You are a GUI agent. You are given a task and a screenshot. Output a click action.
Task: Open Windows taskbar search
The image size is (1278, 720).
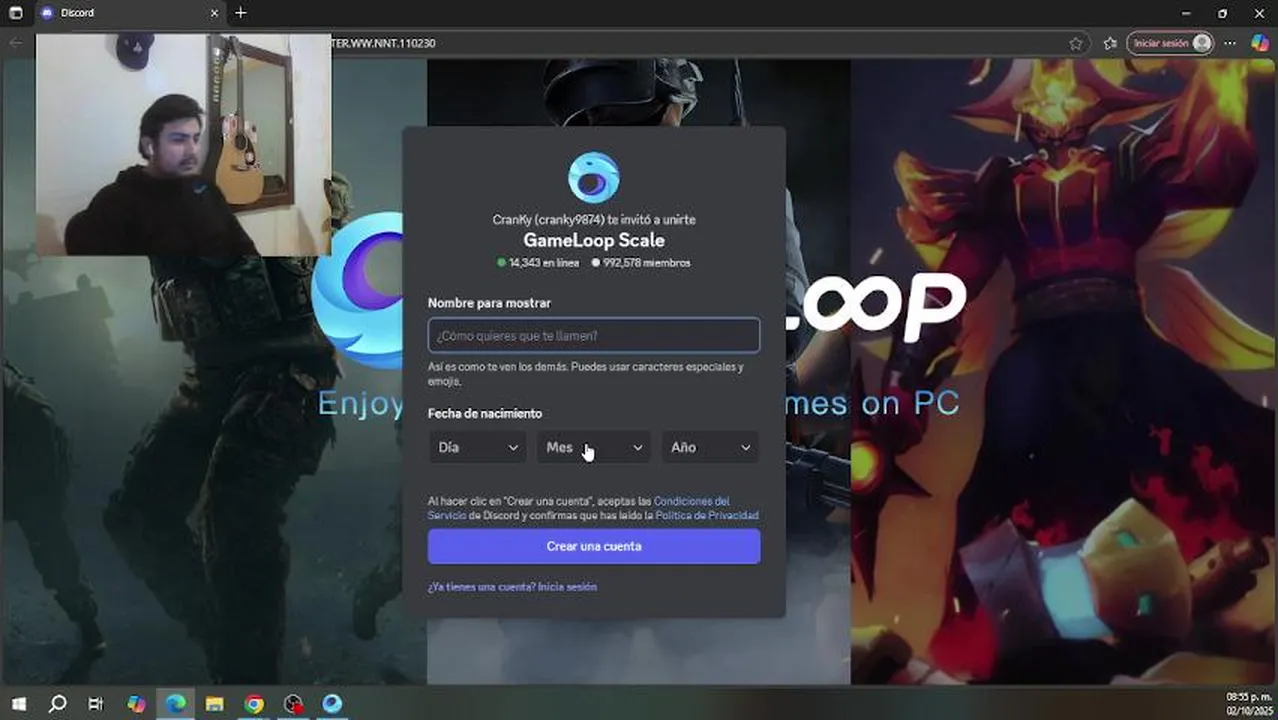(57, 704)
